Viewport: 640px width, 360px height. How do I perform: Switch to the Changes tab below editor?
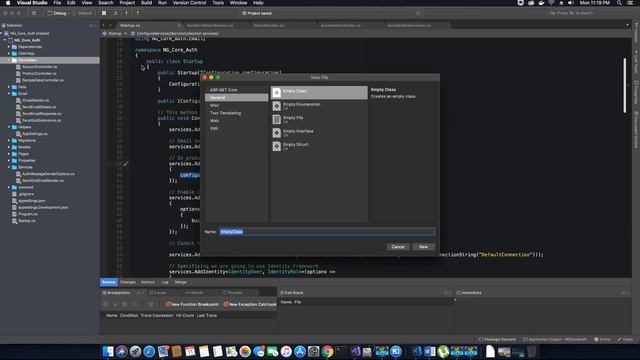[128, 282]
